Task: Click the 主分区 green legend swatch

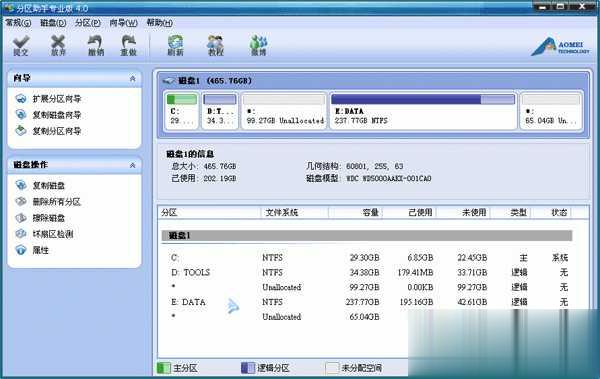Action: 163,368
